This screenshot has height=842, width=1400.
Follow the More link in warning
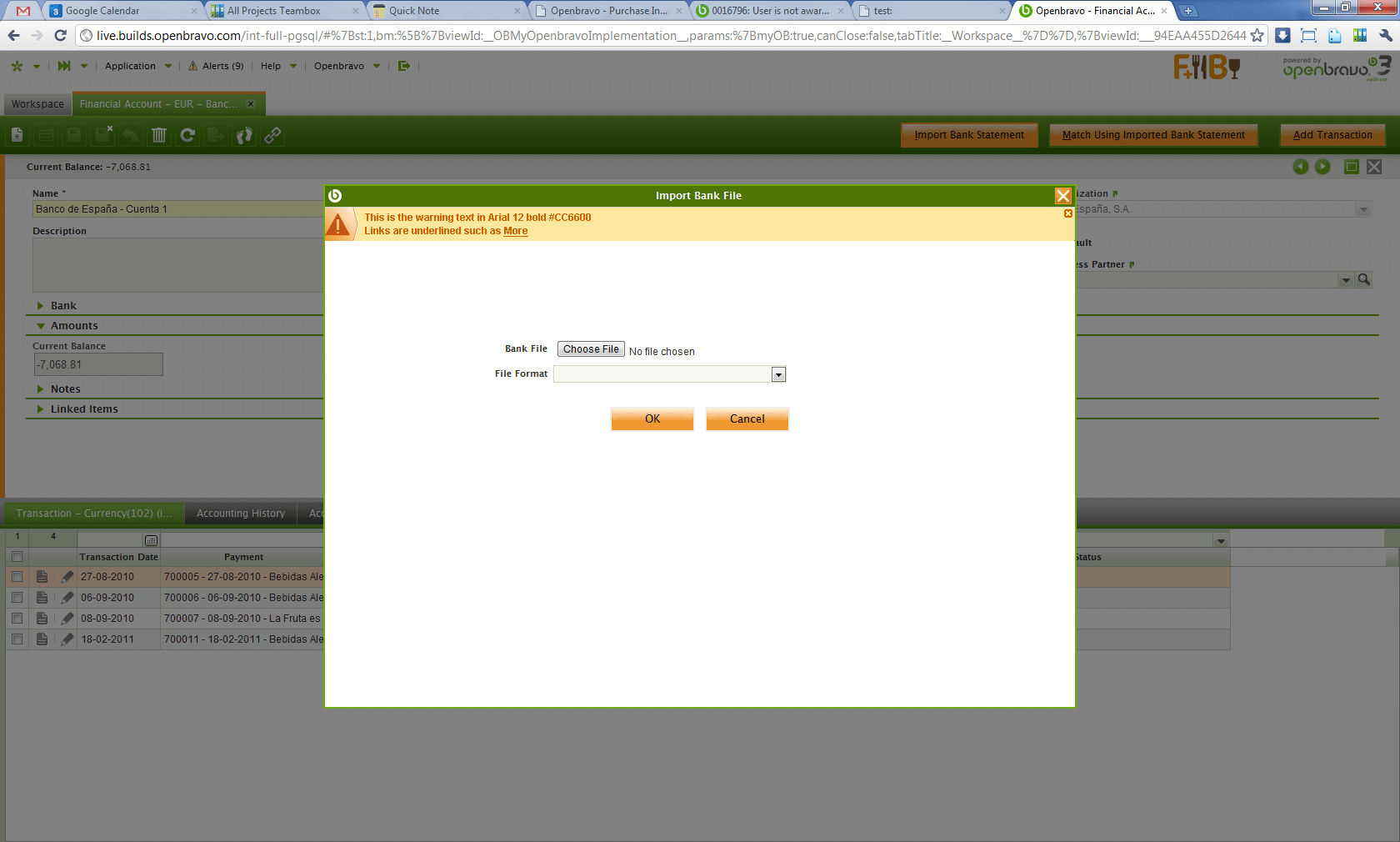(x=516, y=231)
